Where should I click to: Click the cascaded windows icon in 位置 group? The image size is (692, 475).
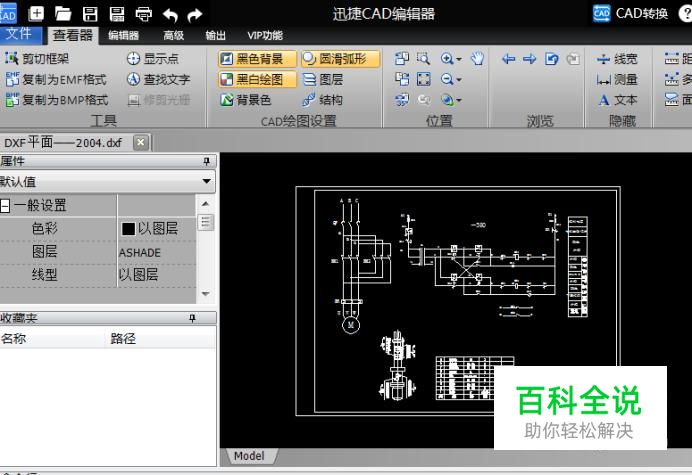pos(402,58)
